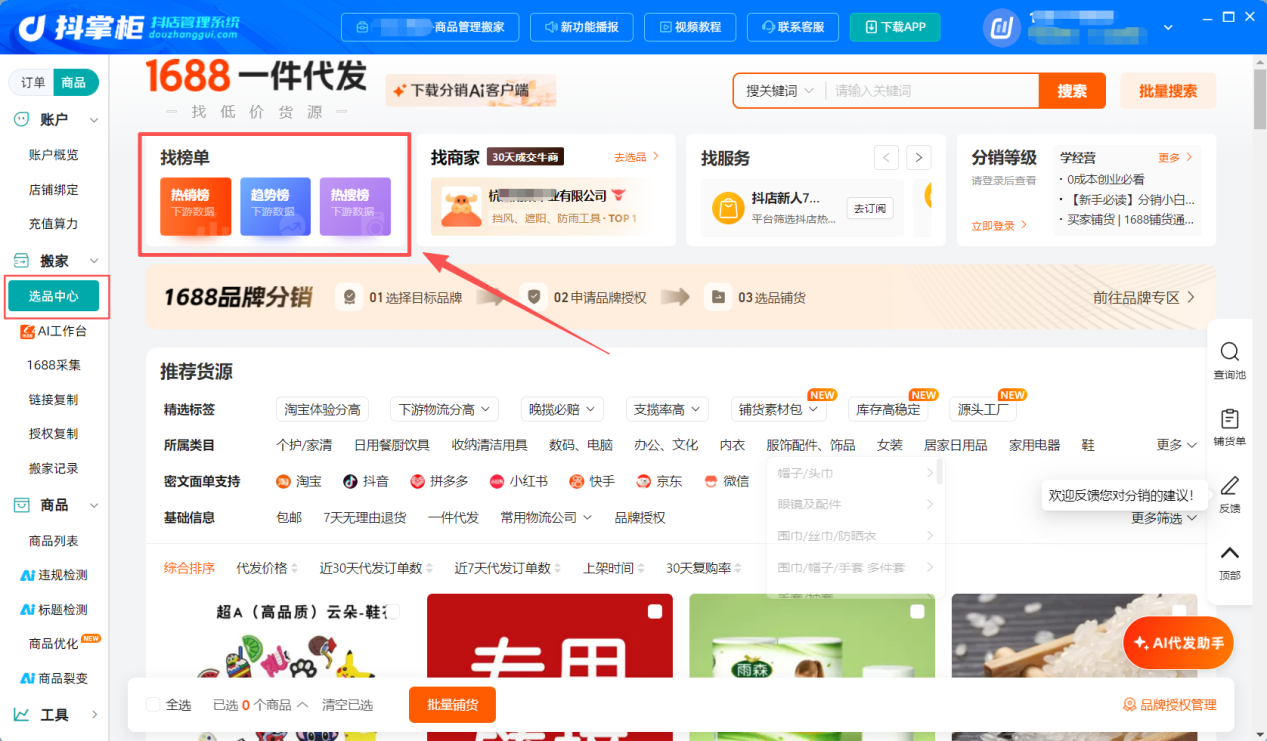Click the 抖掌柜 logo
This screenshot has width=1267, height=741.
click(x=83, y=27)
